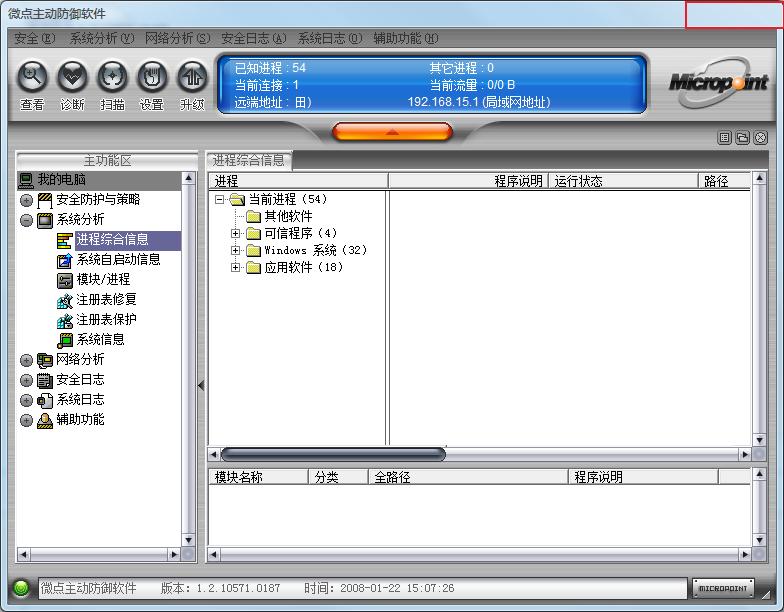
Task: Click process panel scrollbar up arrow
Action: point(759,178)
